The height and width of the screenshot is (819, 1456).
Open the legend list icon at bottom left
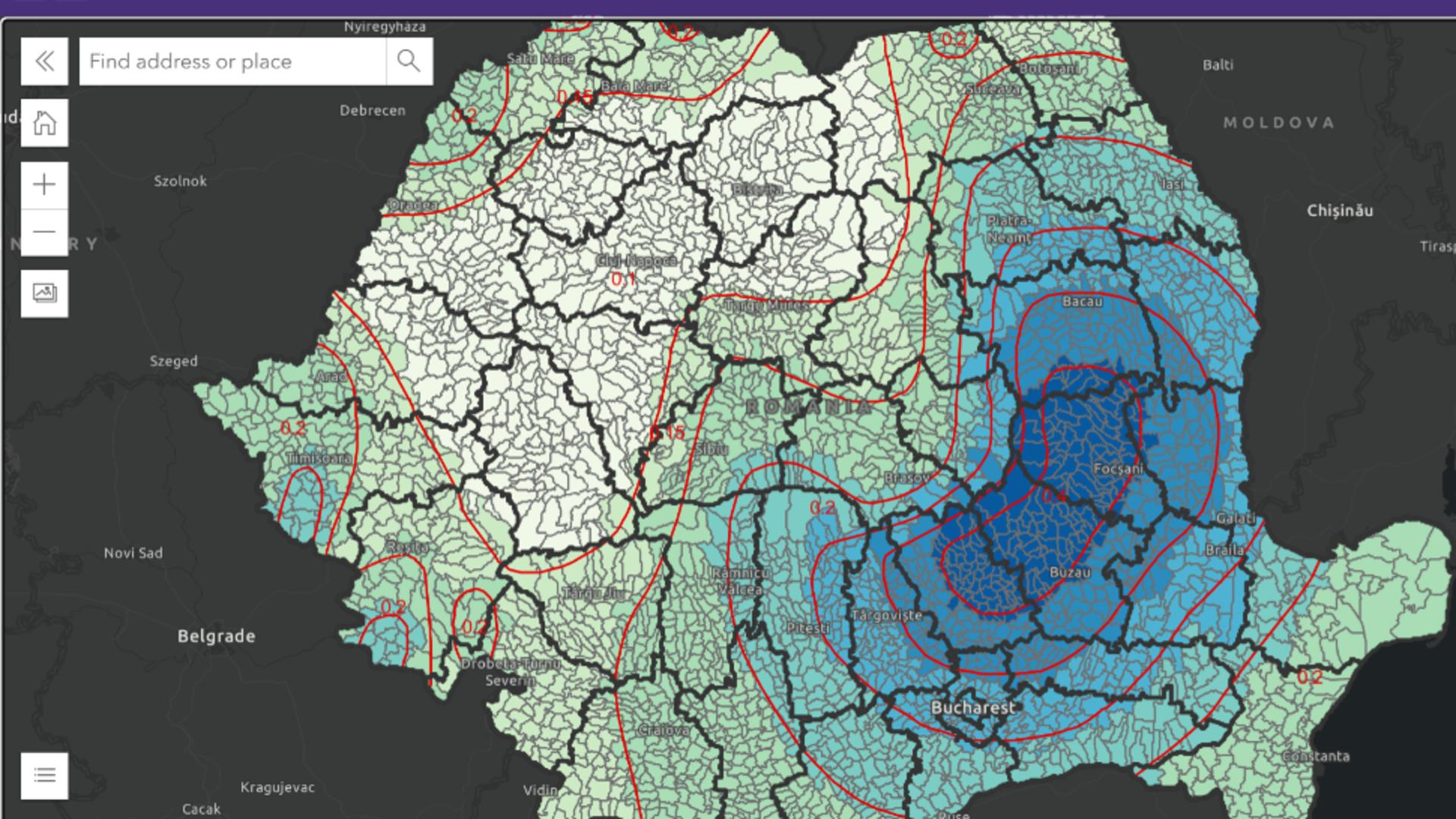pos(44,775)
